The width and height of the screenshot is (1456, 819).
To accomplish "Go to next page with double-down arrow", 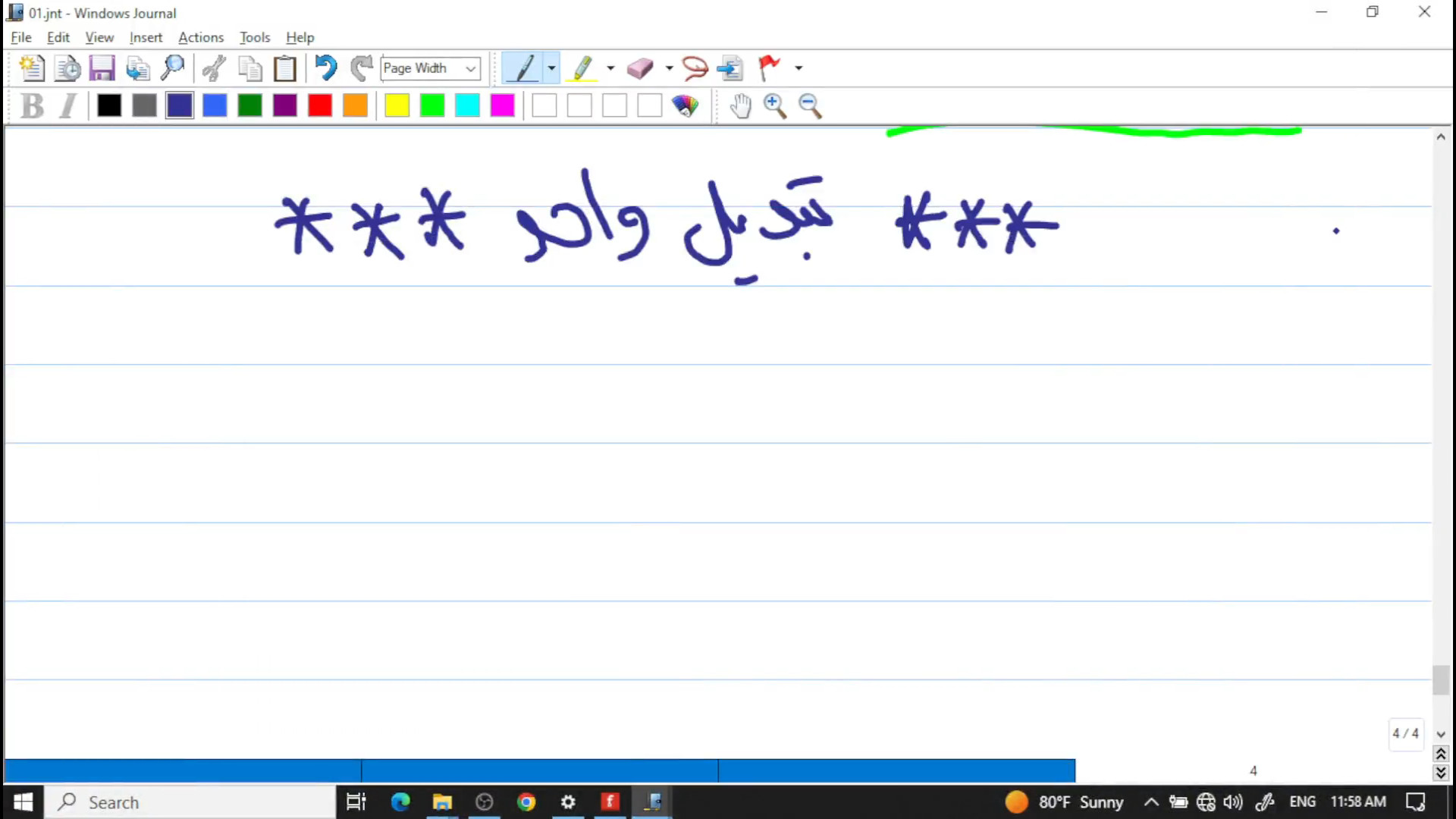I will click(1441, 773).
